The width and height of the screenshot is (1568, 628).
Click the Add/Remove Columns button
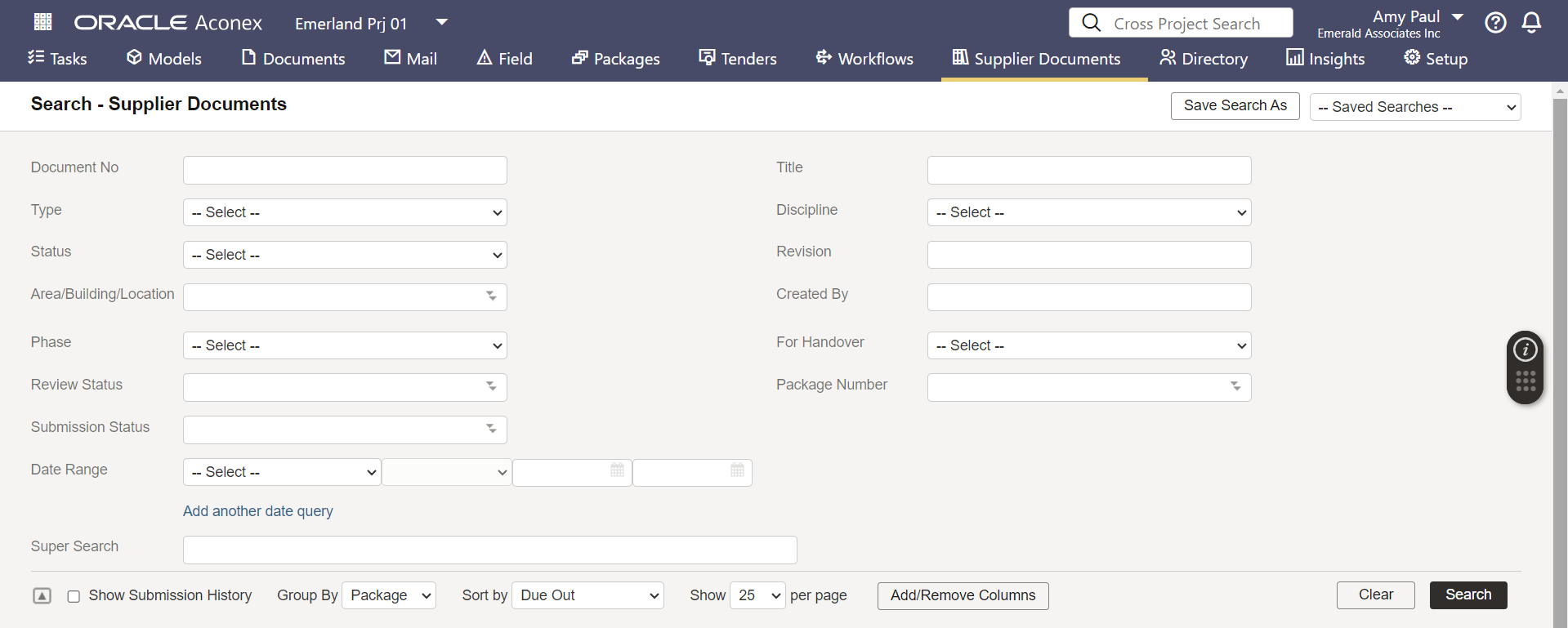(x=963, y=595)
